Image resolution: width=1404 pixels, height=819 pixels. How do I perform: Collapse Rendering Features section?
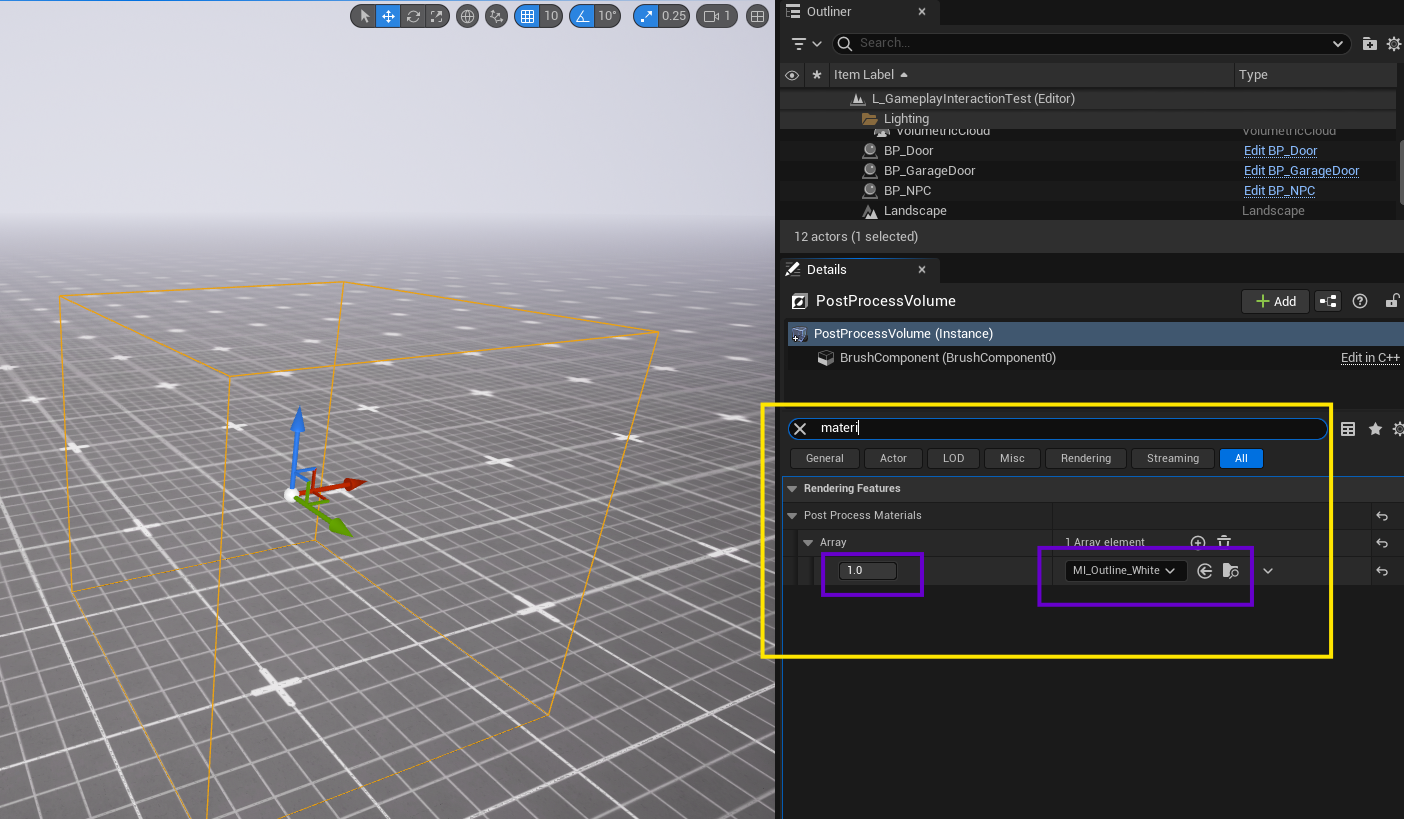pos(793,489)
